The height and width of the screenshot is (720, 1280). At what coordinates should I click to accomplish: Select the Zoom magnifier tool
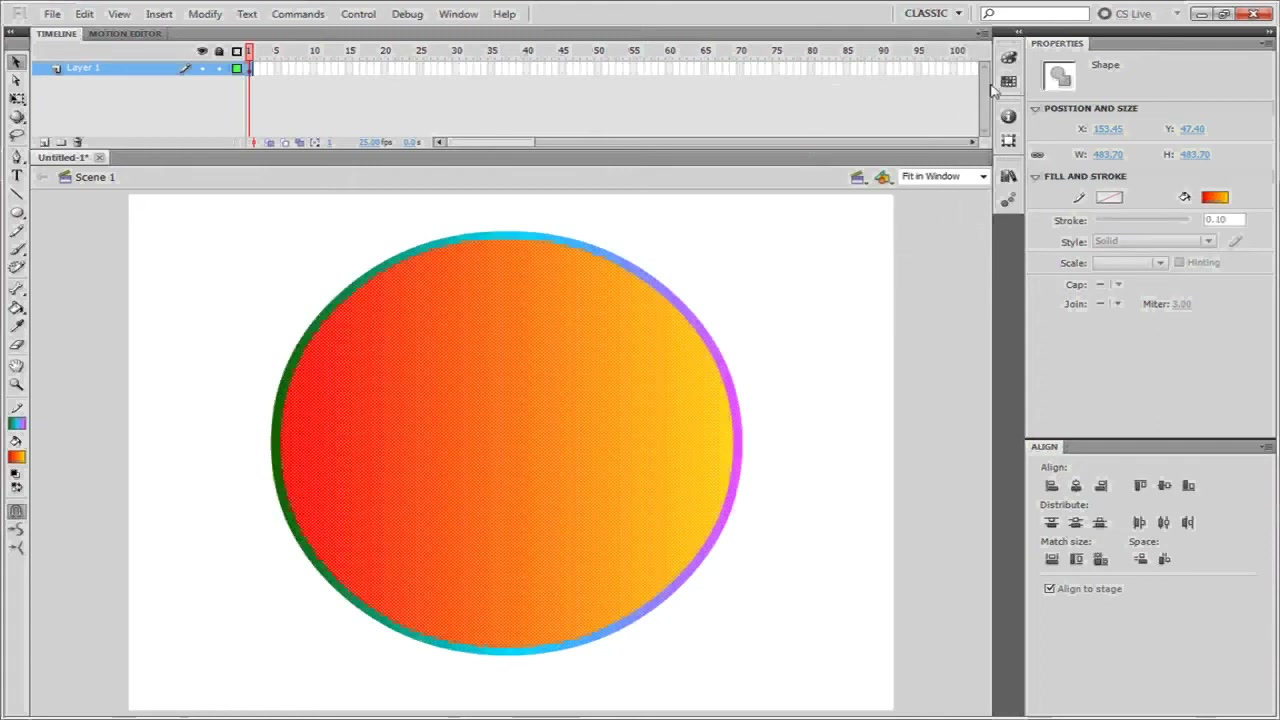(16, 384)
